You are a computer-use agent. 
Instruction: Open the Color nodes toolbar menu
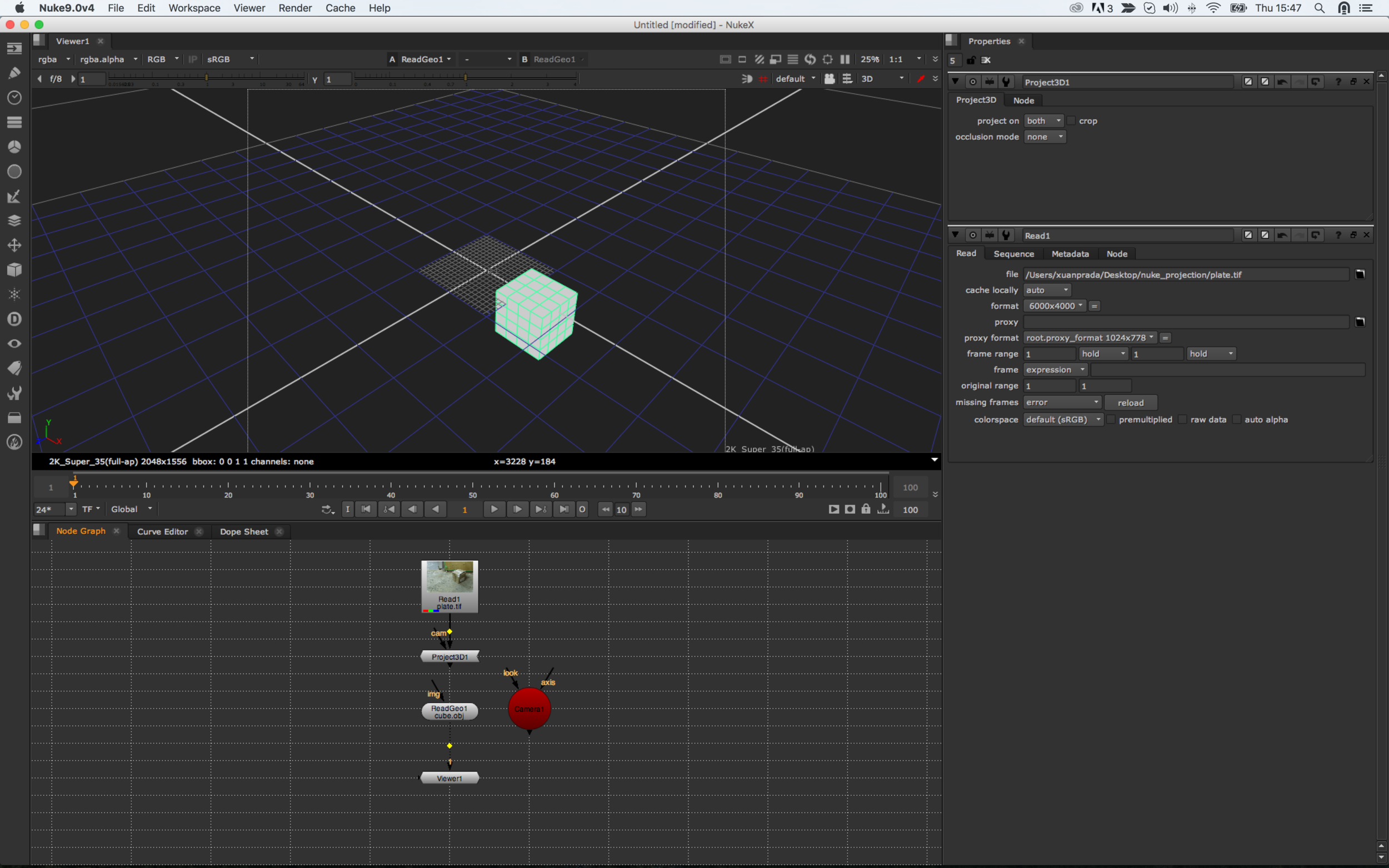click(14, 147)
